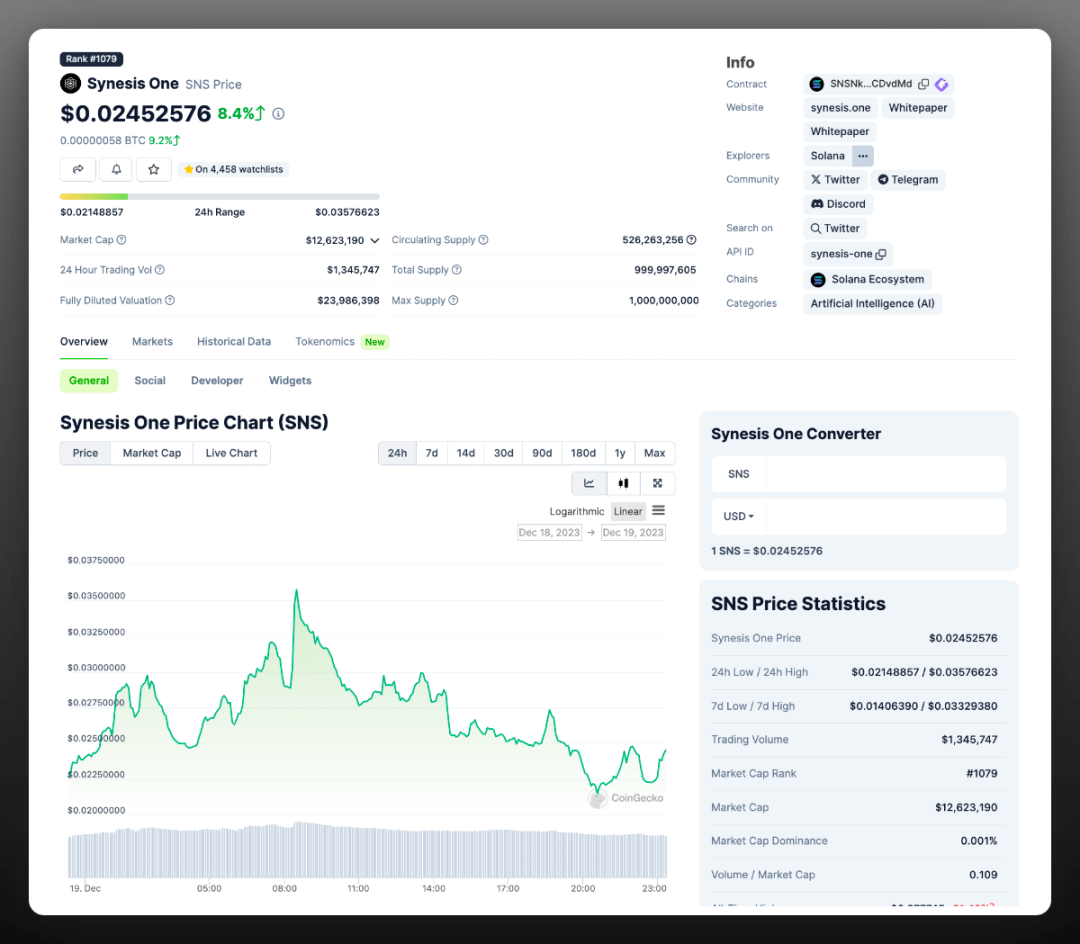Switch to candlestick chart view icon
Screen dimensions: 1080x944
(x=623, y=483)
